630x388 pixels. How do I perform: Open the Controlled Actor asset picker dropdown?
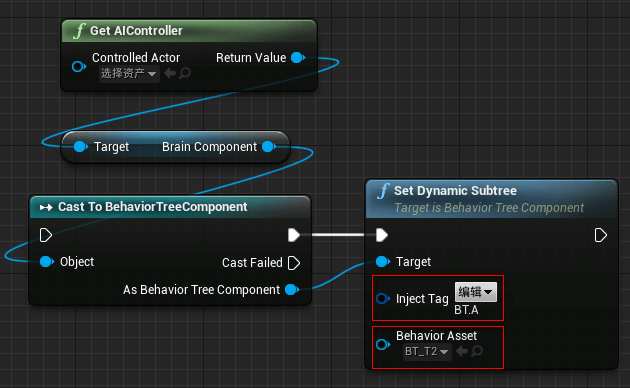click(x=129, y=74)
